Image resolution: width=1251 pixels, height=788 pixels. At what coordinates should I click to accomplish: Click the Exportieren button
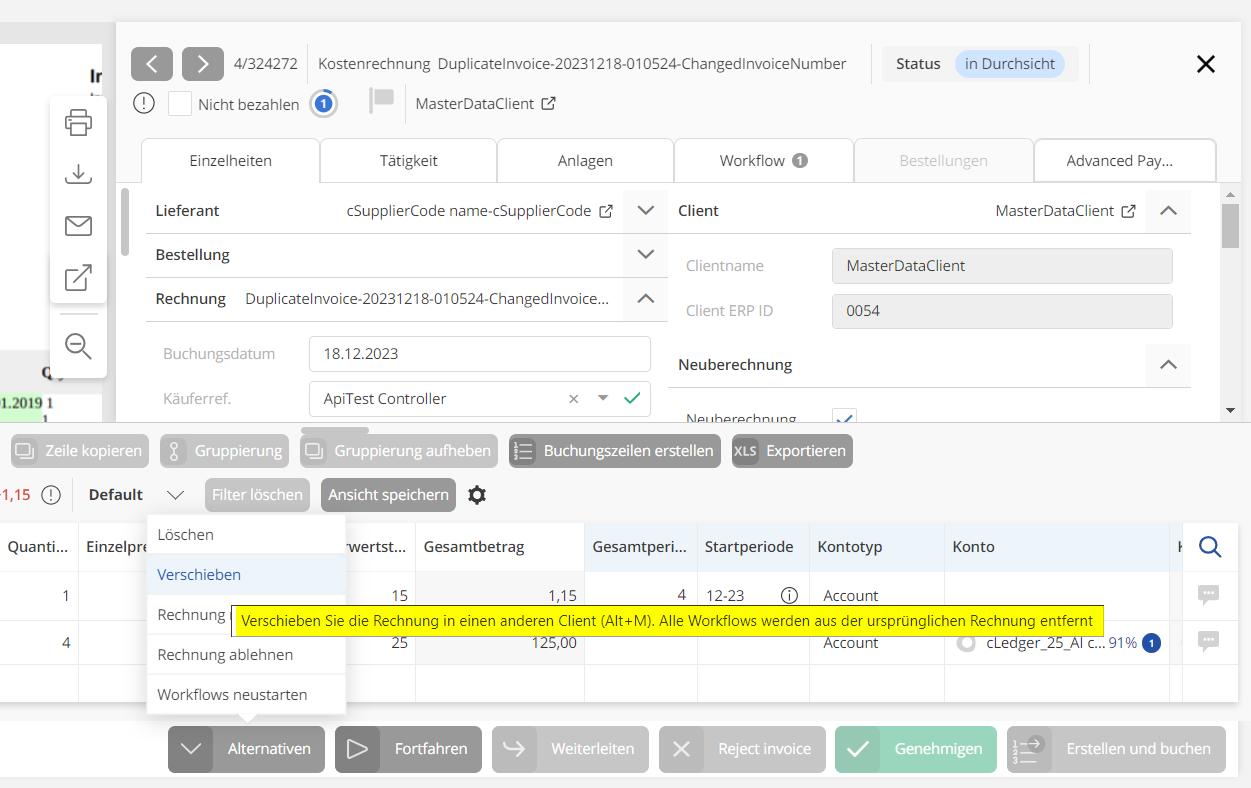tap(792, 451)
